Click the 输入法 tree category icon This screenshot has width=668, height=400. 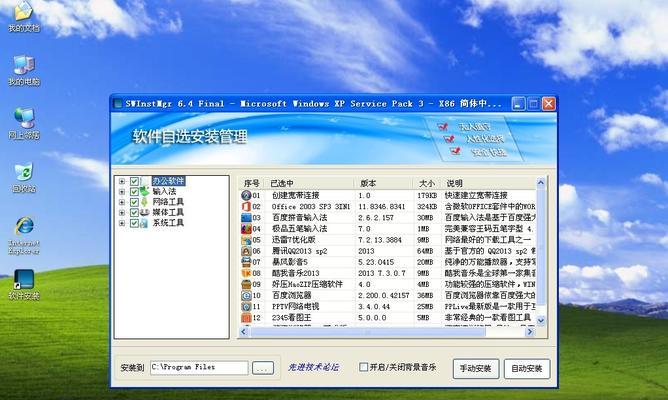tap(145, 191)
